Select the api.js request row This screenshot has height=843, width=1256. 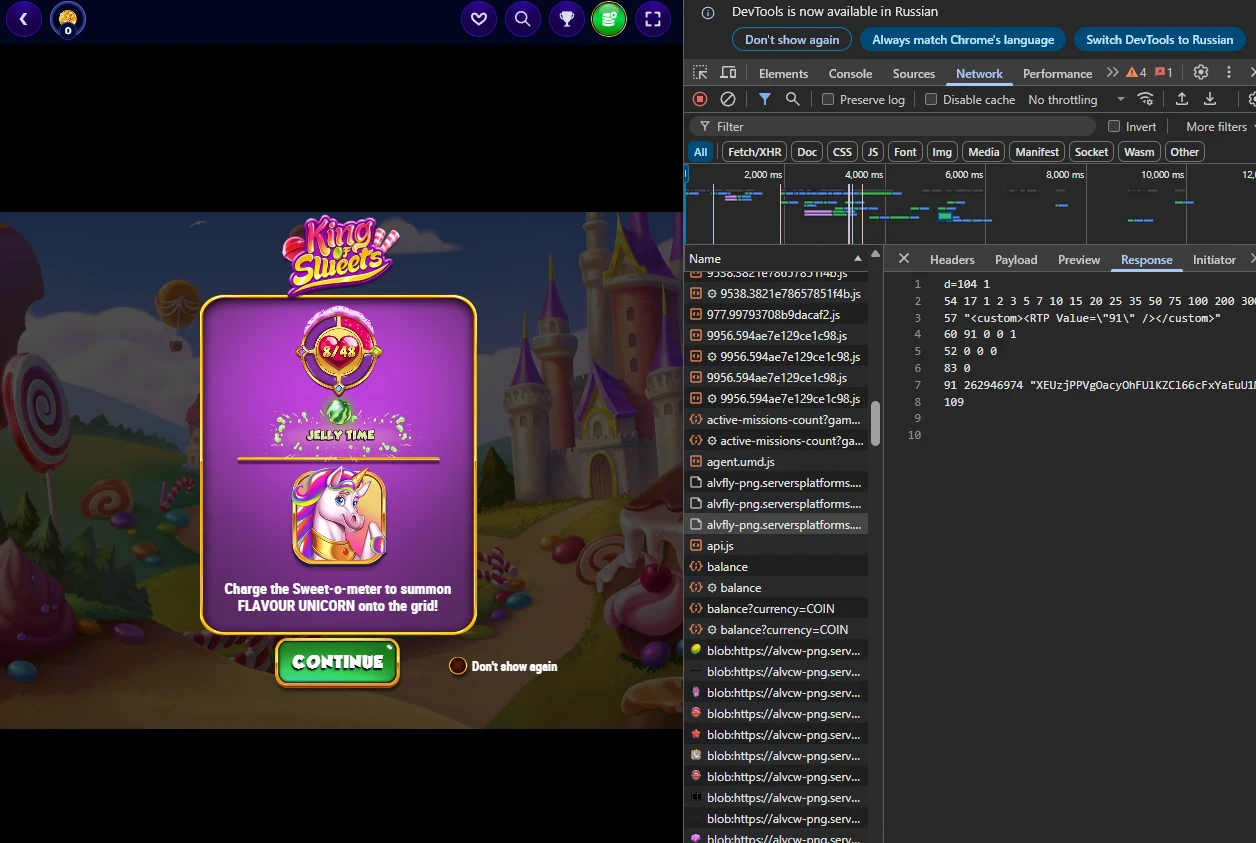[x=776, y=546]
